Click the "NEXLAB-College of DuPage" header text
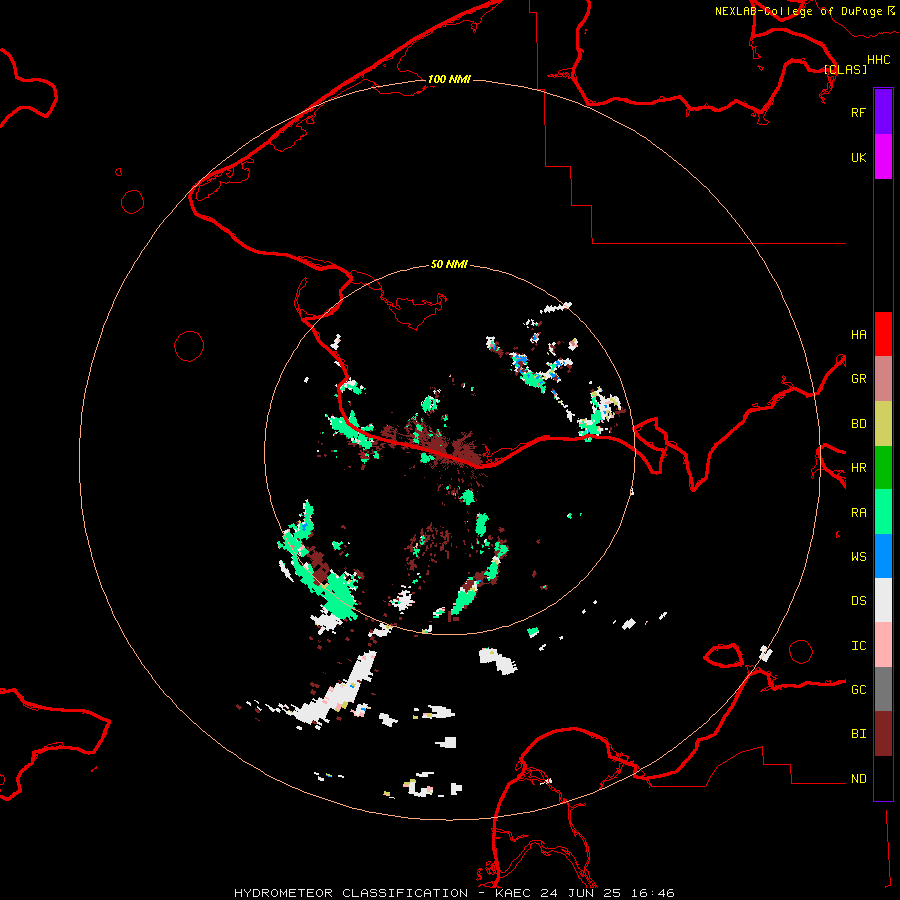 [x=798, y=11]
